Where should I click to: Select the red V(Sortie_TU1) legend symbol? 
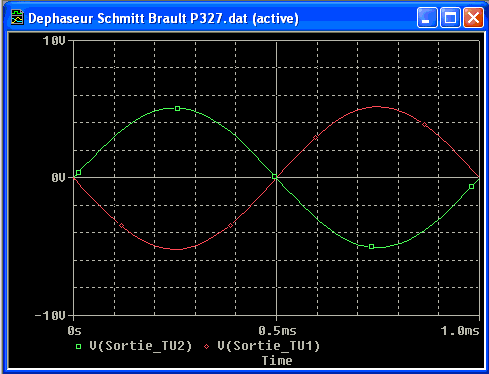[207, 346]
